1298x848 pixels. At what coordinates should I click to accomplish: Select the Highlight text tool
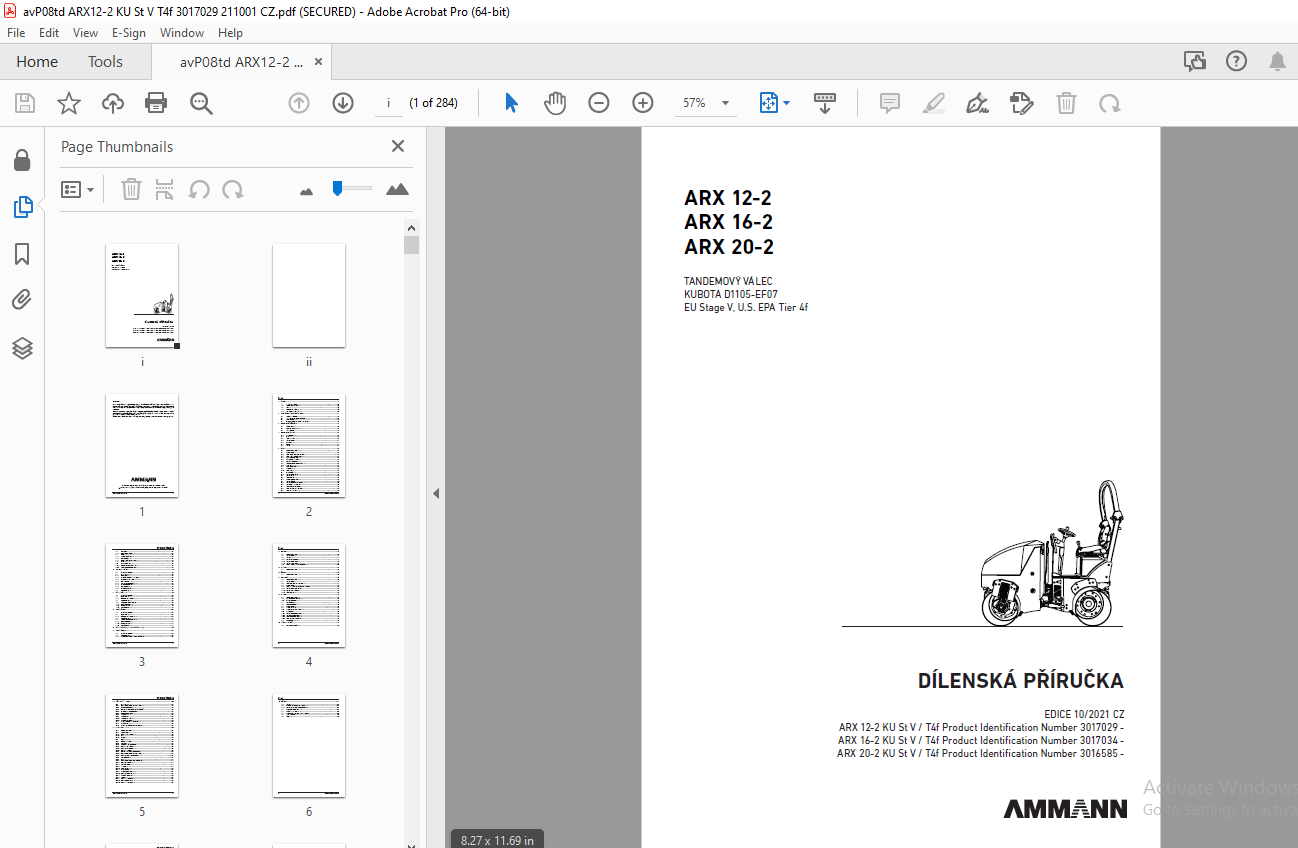933,103
